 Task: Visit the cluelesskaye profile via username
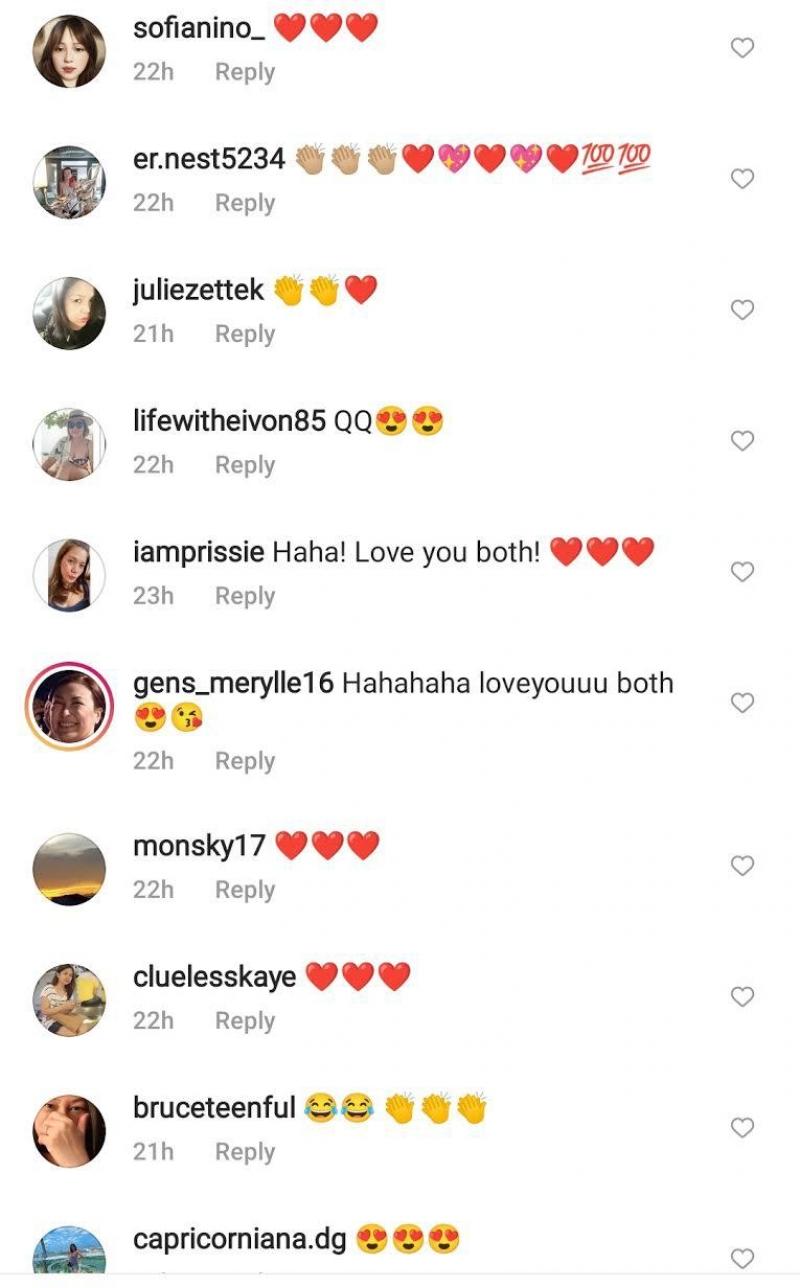[214, 977]
